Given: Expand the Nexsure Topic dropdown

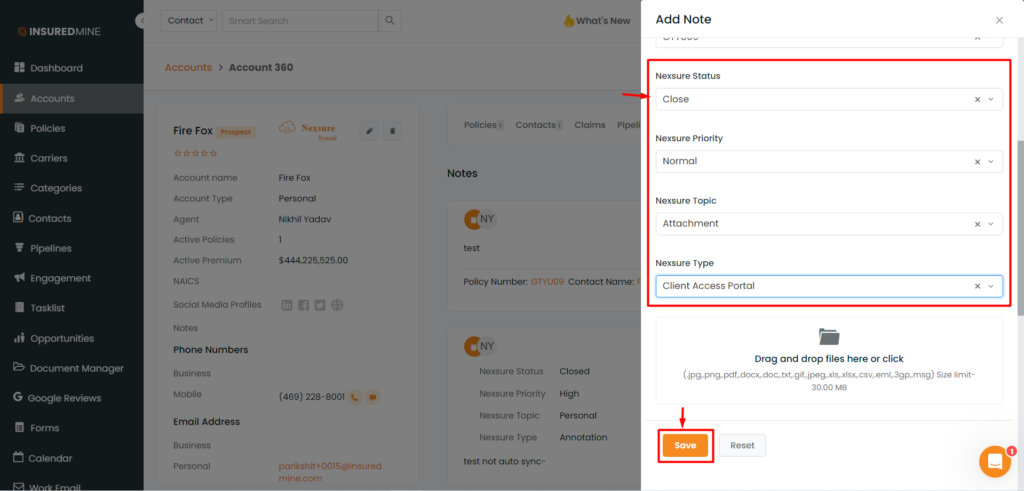Looking at the screenshot, I should tap(991, 224).
